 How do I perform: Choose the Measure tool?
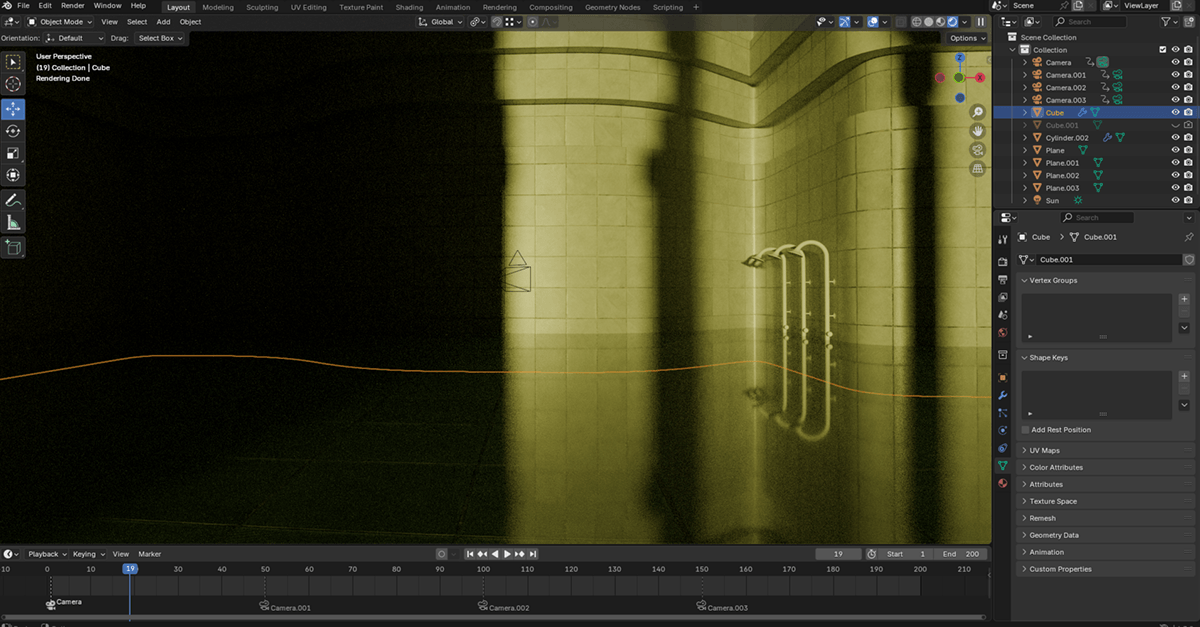13,223
